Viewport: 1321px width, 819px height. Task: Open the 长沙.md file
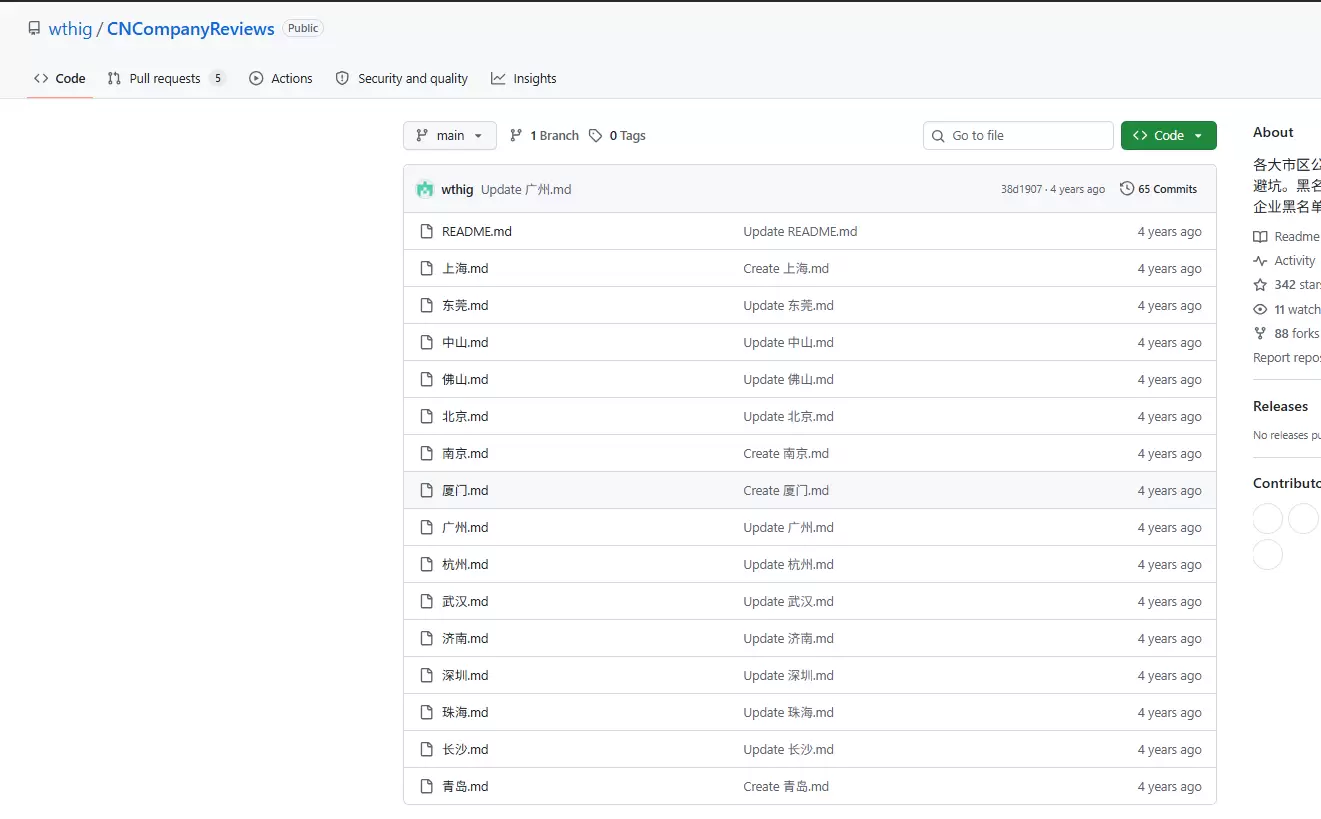pos(465,750)
